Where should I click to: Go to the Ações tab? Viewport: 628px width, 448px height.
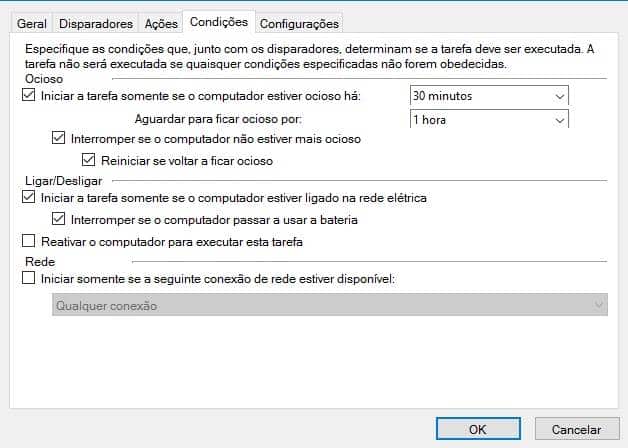pyautogui.click(x=161, y=22)
